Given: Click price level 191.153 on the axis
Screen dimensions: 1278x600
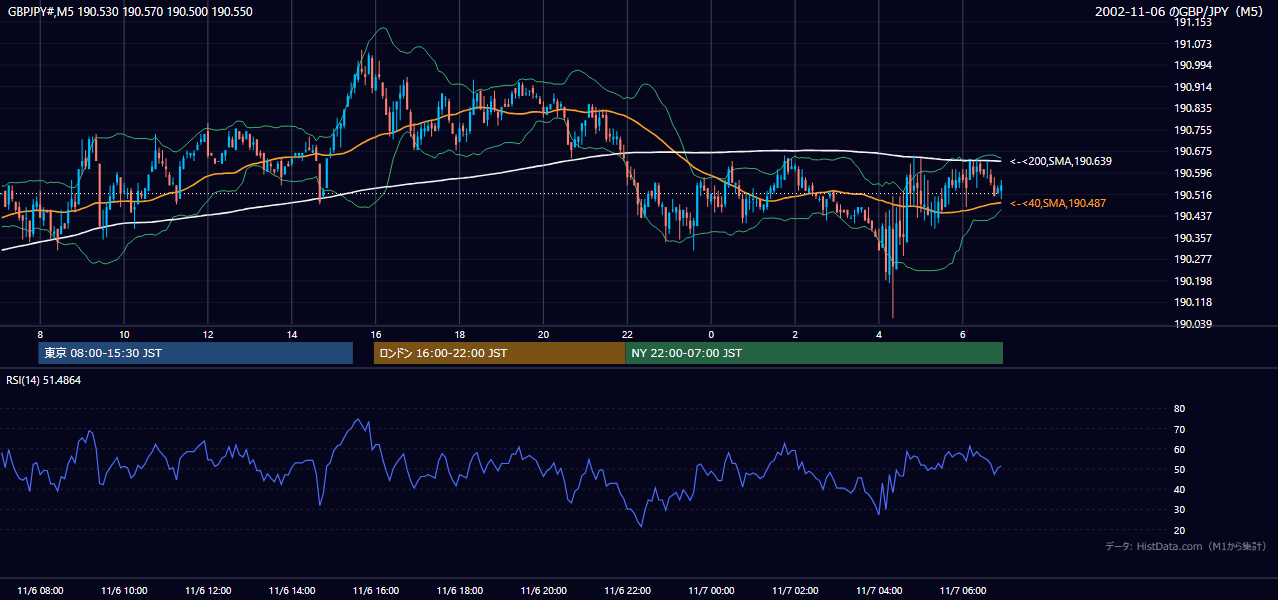Looking at the screenshot, I should [x=1192, y=22].
